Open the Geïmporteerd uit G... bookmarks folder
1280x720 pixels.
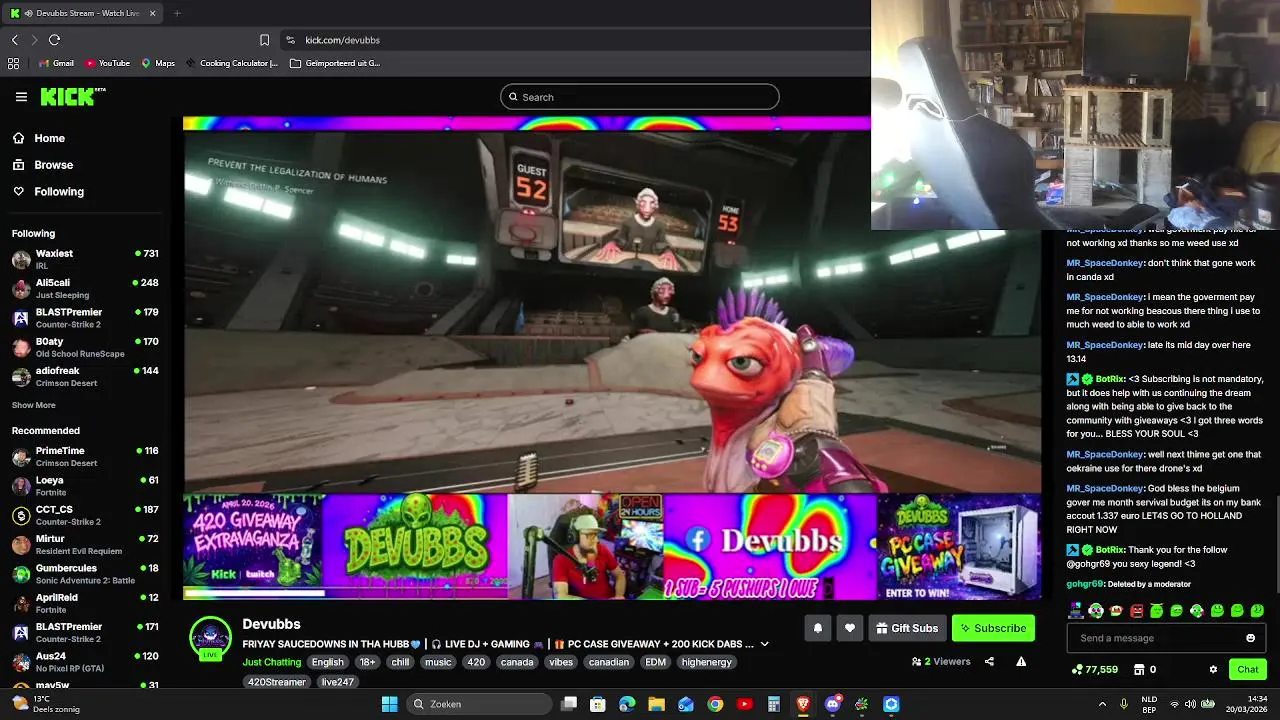coord(335,63)
